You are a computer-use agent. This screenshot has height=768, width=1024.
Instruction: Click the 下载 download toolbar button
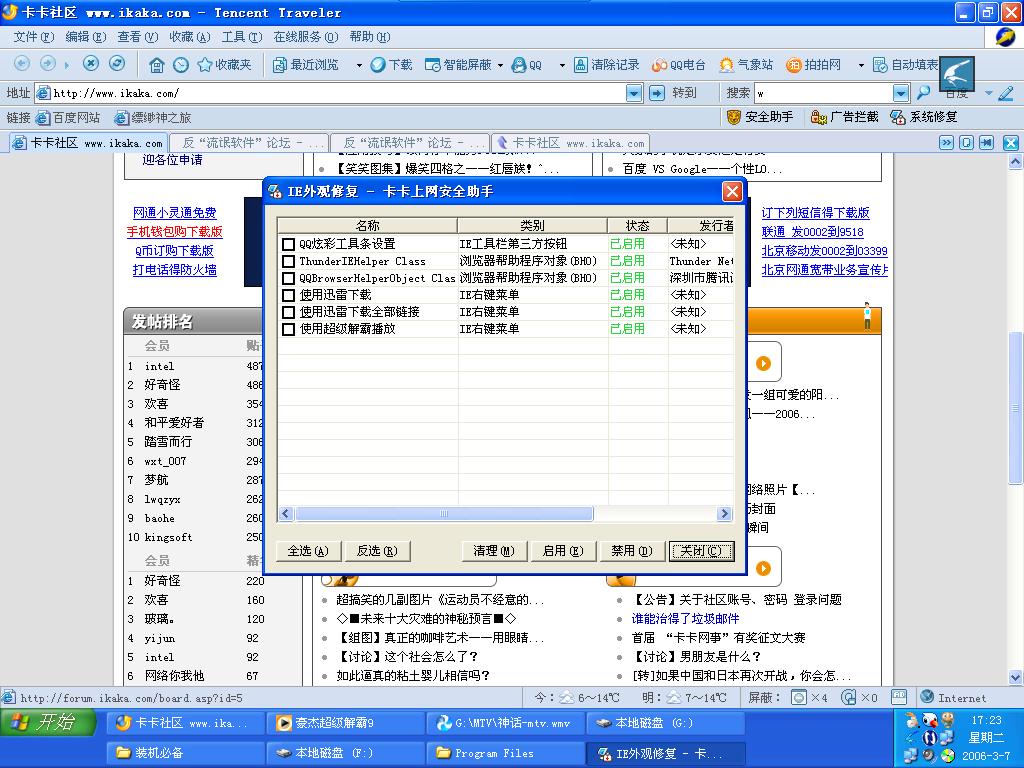[x=391, y=65]
